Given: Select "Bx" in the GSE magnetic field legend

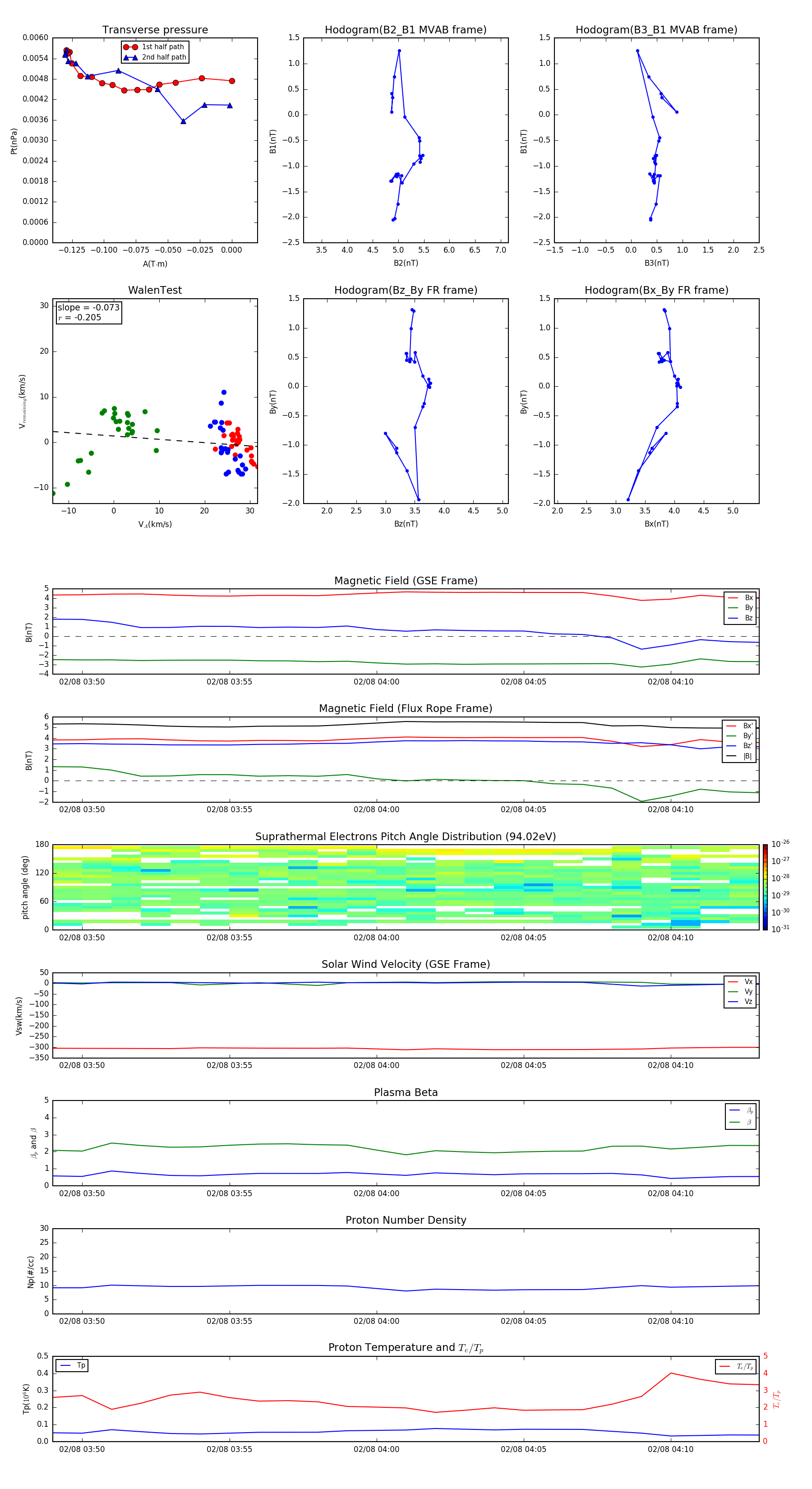Looking at the screenshot, I should [x=741, y=598].
